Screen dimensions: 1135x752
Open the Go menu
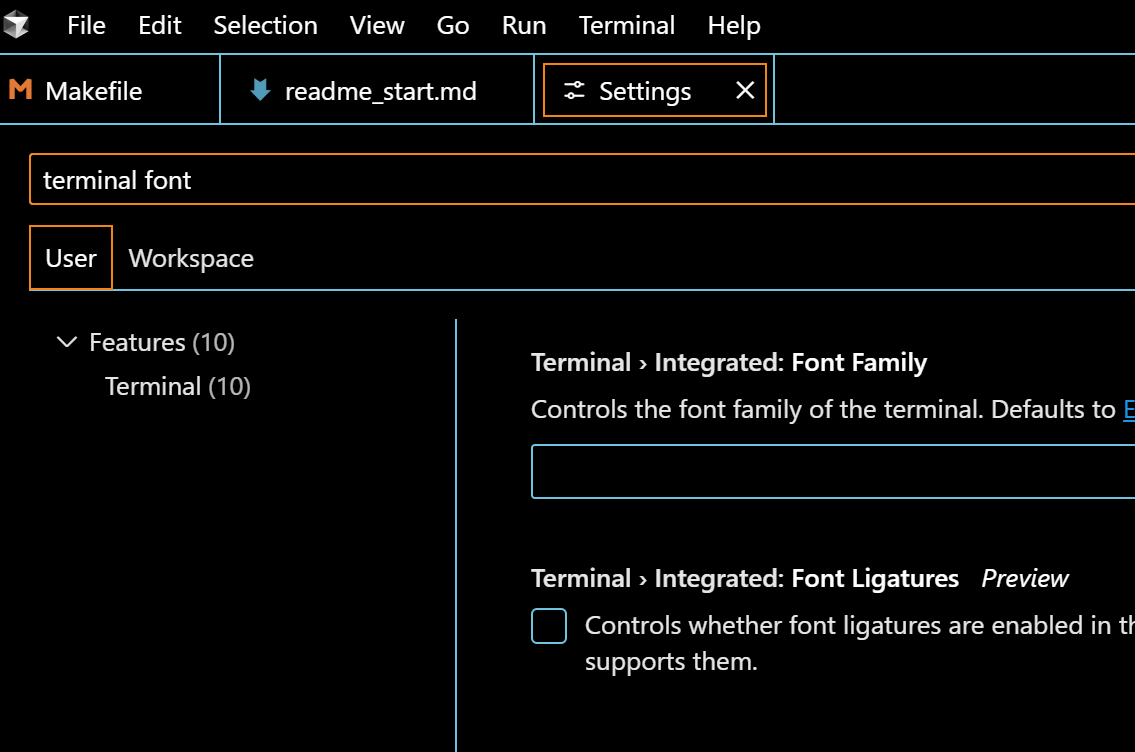tap(453, 25)
